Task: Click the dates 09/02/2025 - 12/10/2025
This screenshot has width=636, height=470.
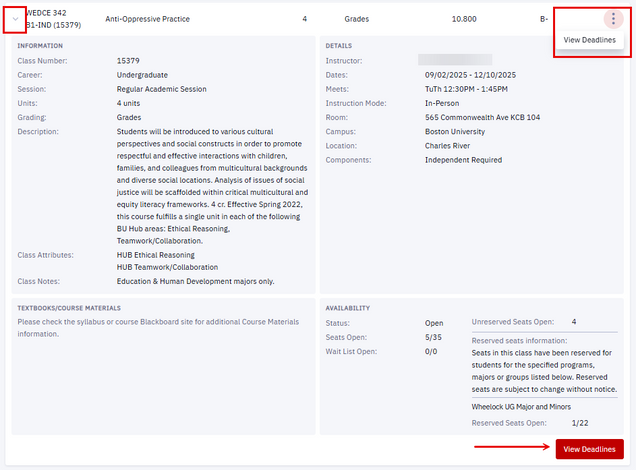Action: pyautogui.click(x=470, y=75)
